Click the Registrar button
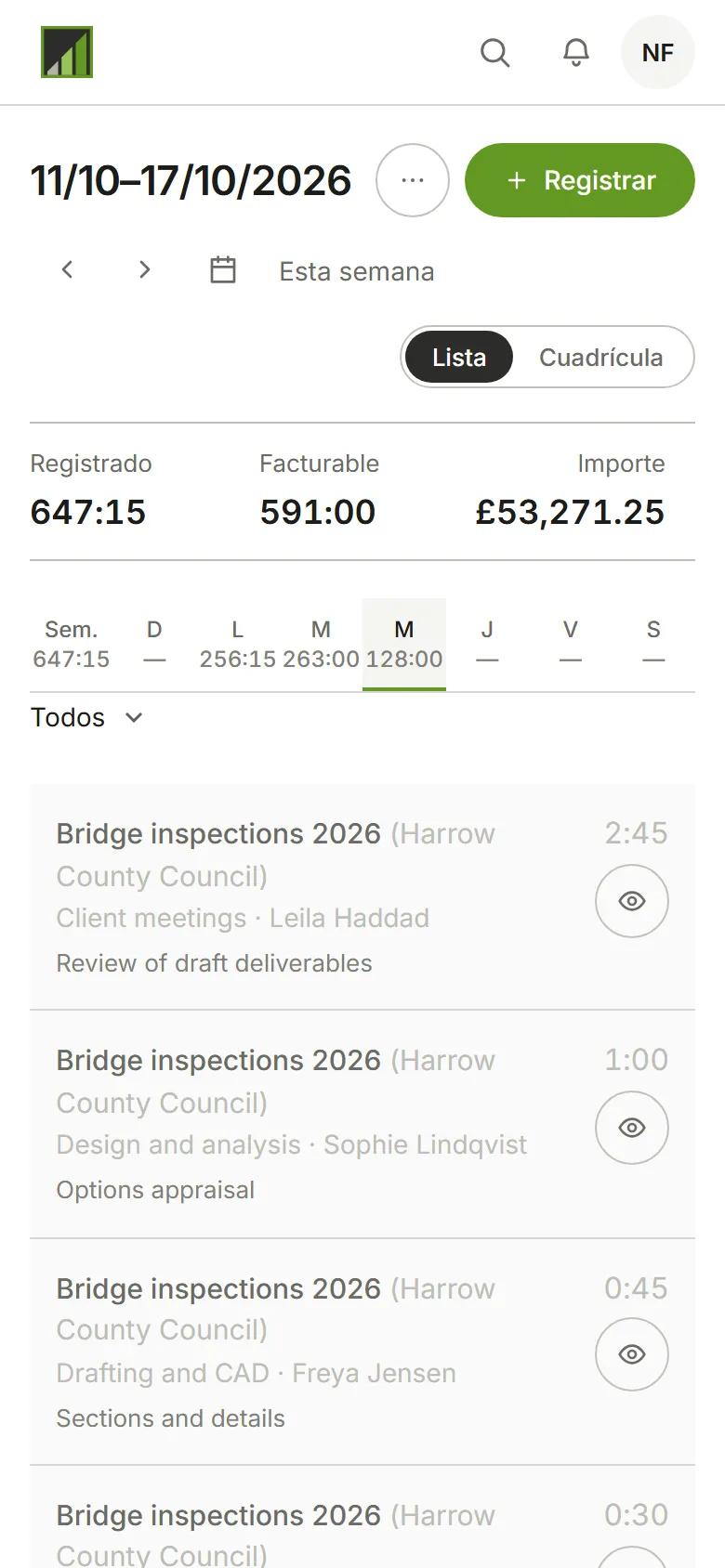The width and height of the screenshot is (725, 1568). point(580,180)
